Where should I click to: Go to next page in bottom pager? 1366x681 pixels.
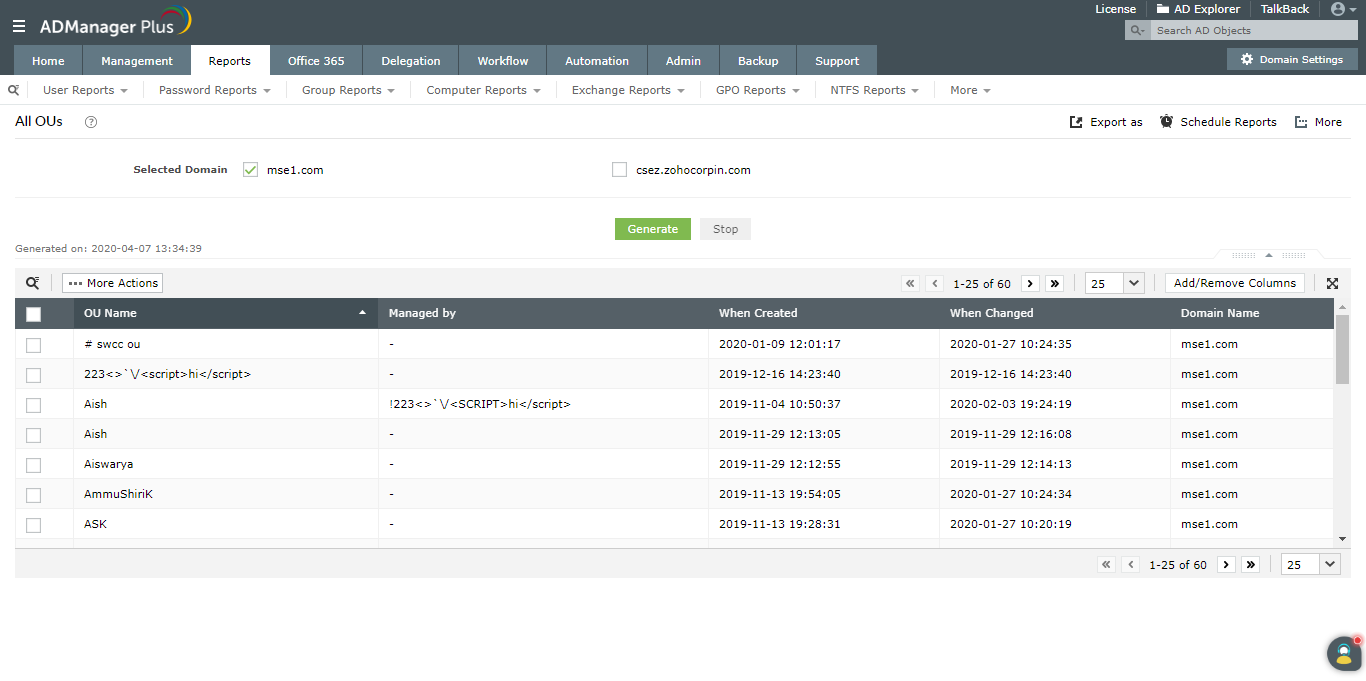tap(1226, 564)
